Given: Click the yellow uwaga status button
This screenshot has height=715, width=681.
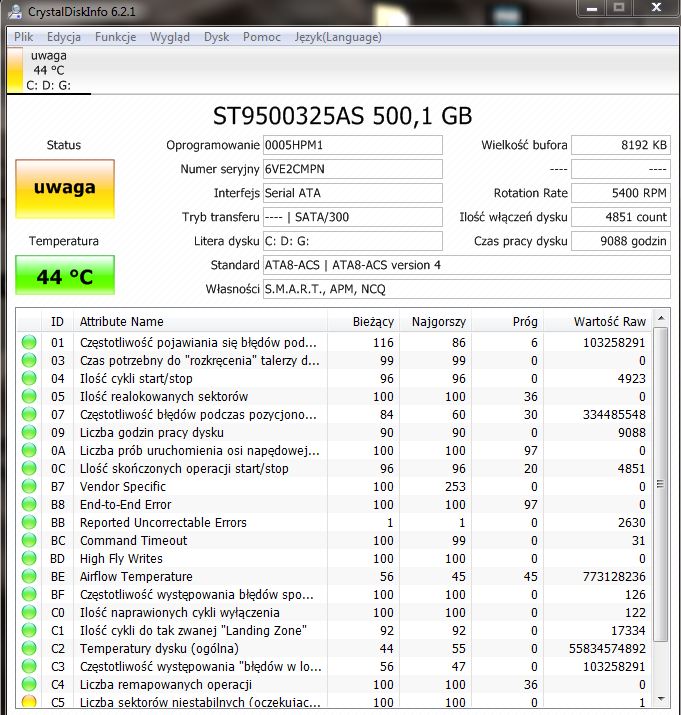Looking at the screenshot, I should 65,188.
